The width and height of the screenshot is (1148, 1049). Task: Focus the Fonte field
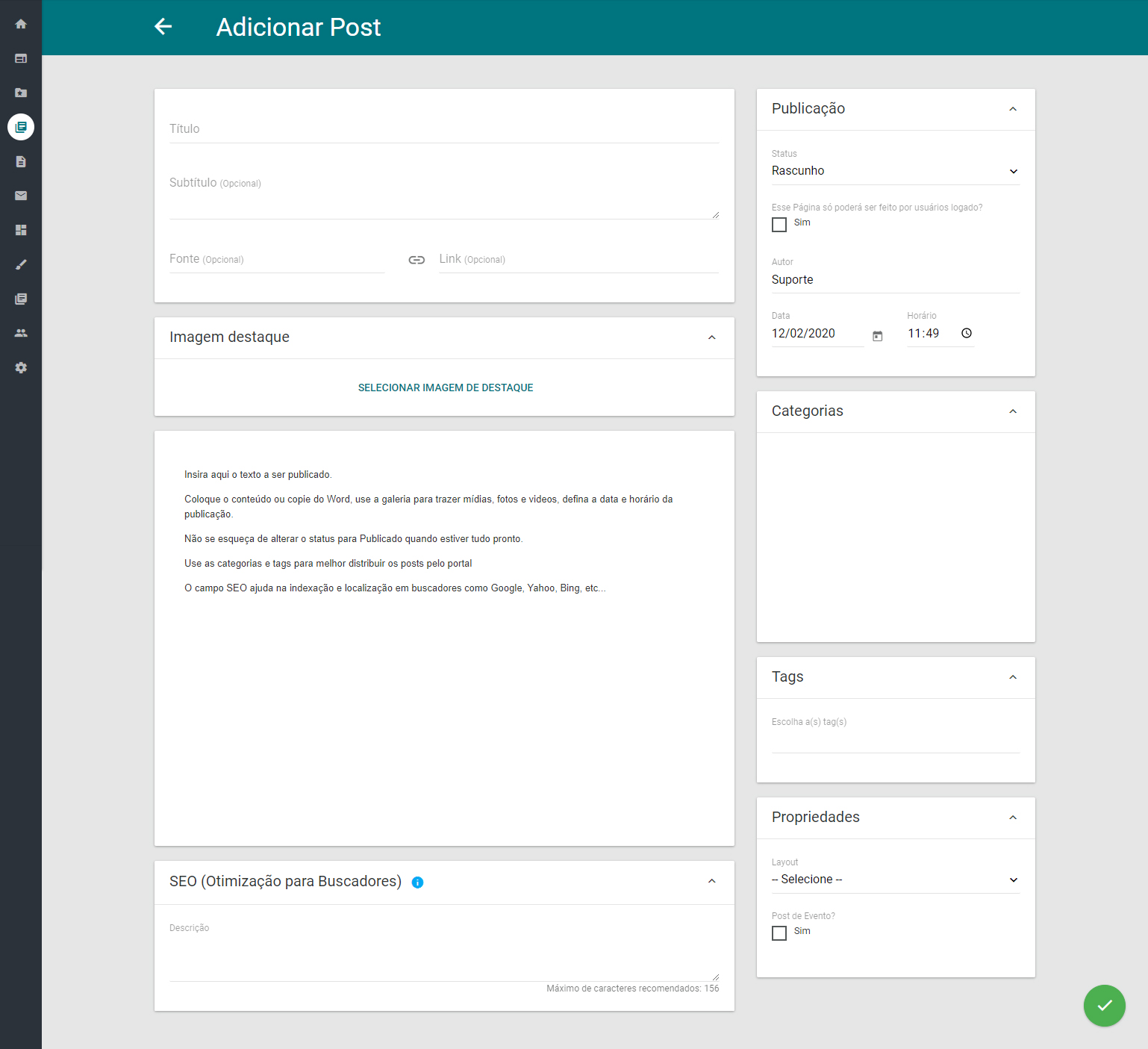pos(277,259)
